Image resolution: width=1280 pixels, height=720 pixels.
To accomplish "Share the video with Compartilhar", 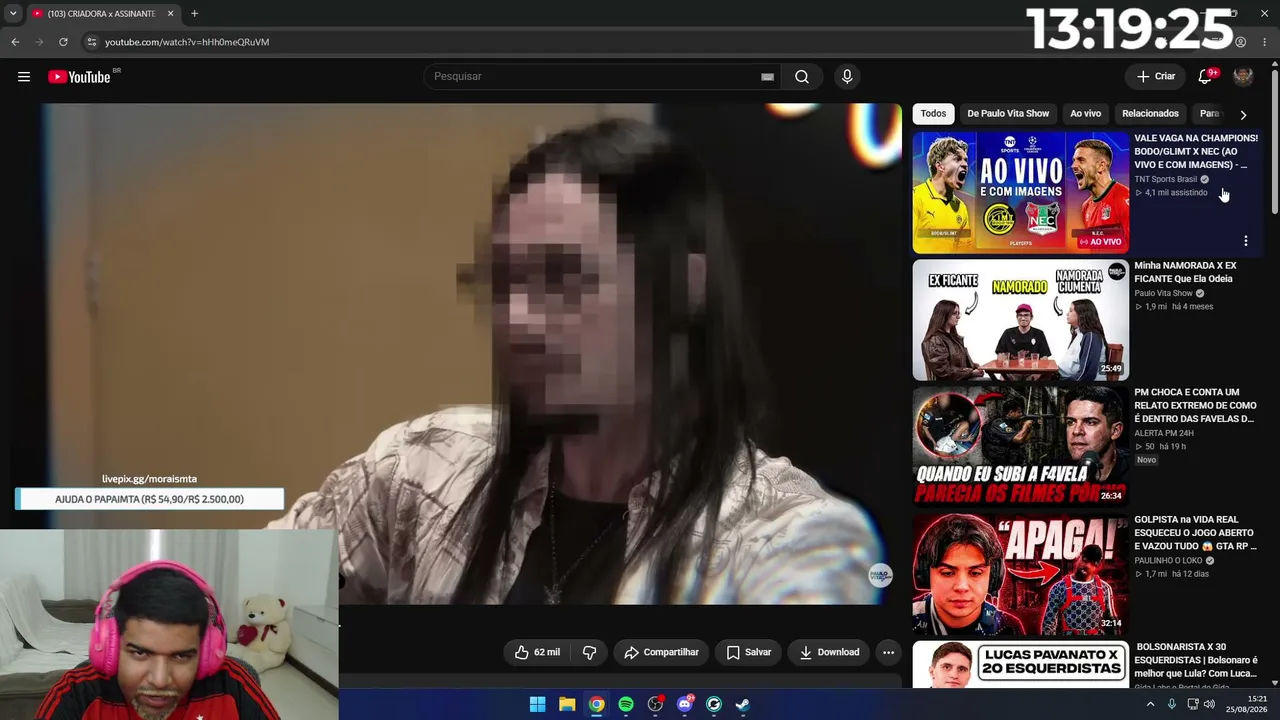I will pos(661,652).
